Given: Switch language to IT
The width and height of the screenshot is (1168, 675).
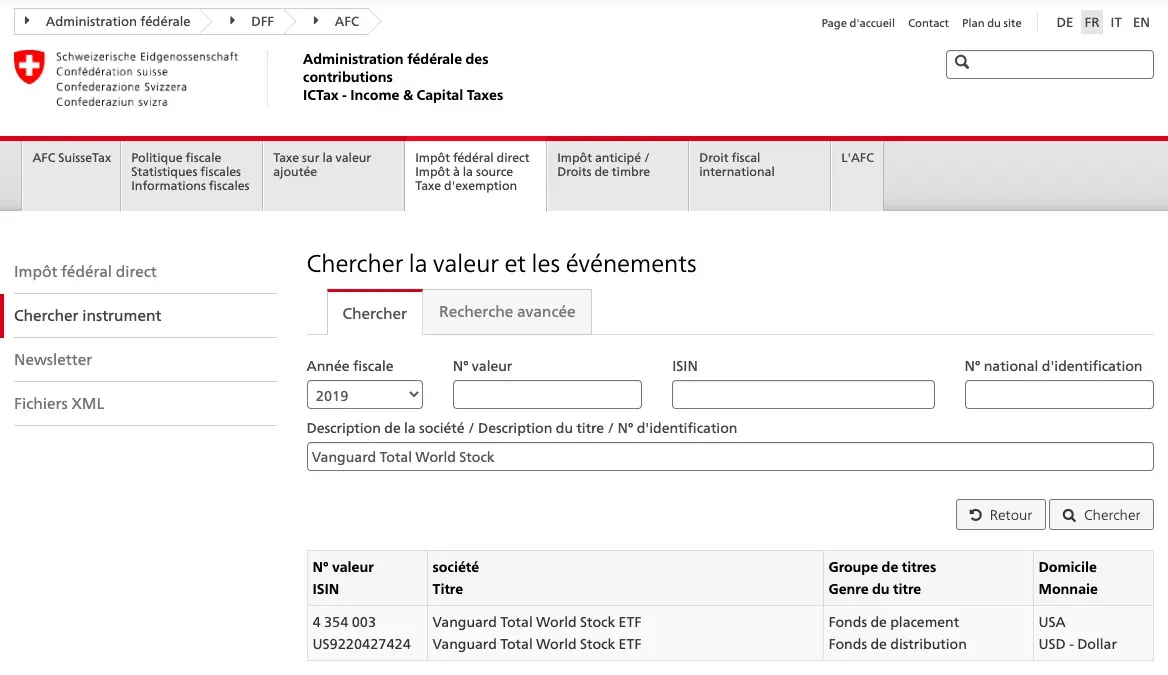Looking at the screenshot, I should (x=1116, y=22).
